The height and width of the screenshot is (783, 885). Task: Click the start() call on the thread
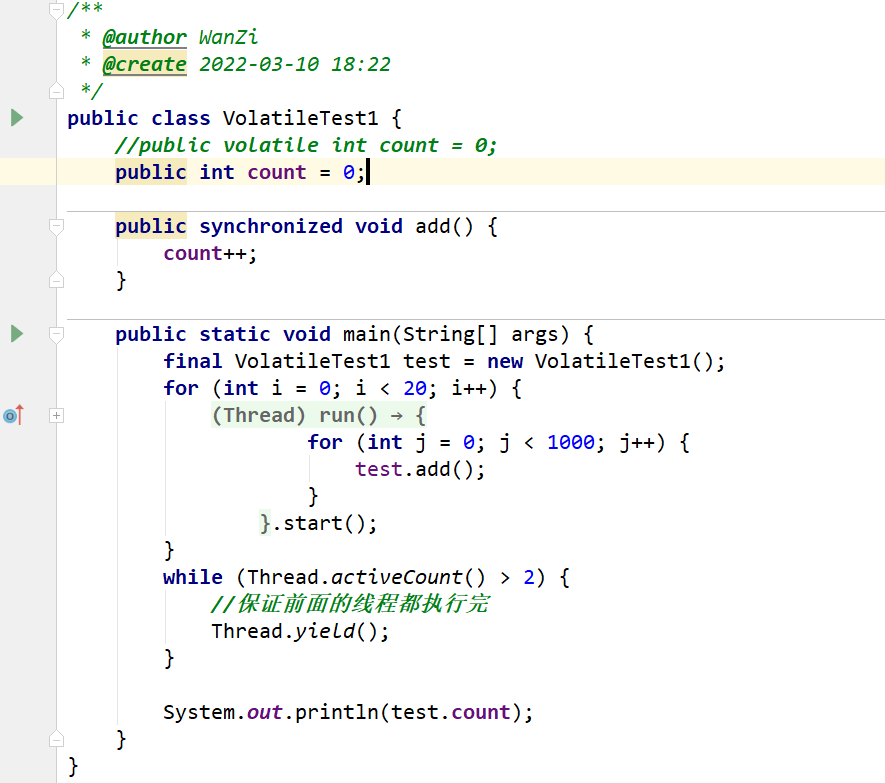[x=320, y=523]
